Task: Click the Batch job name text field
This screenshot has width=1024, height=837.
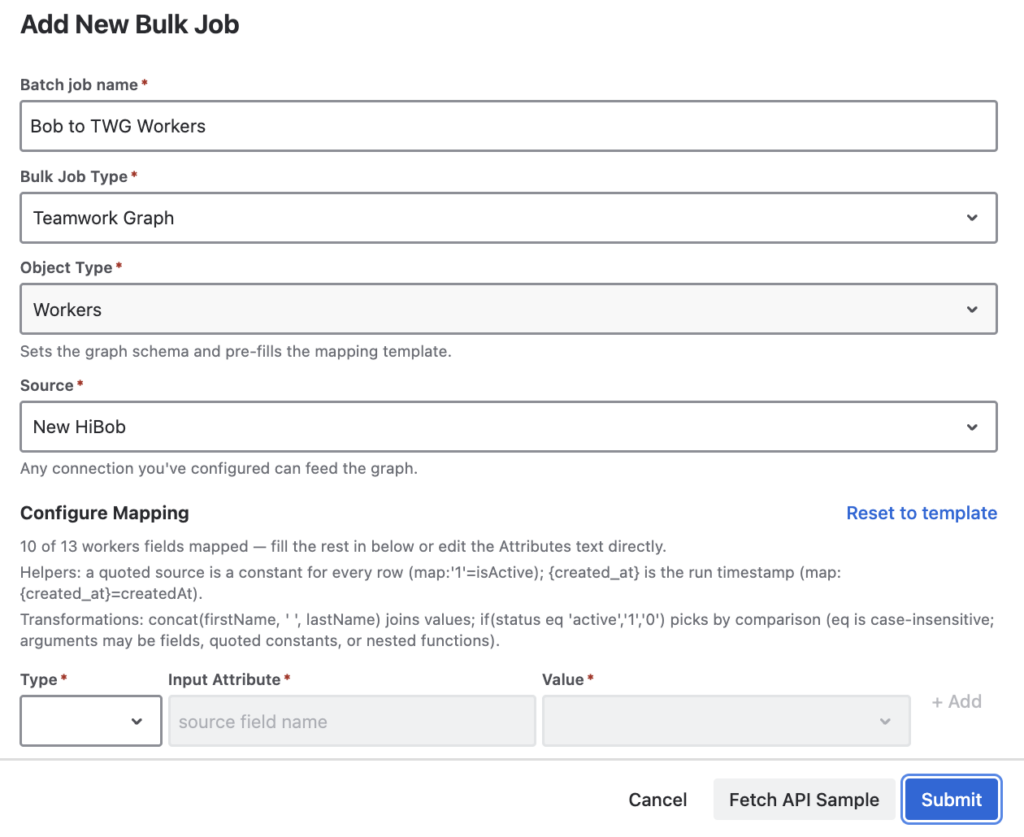Action: (508, 126)
